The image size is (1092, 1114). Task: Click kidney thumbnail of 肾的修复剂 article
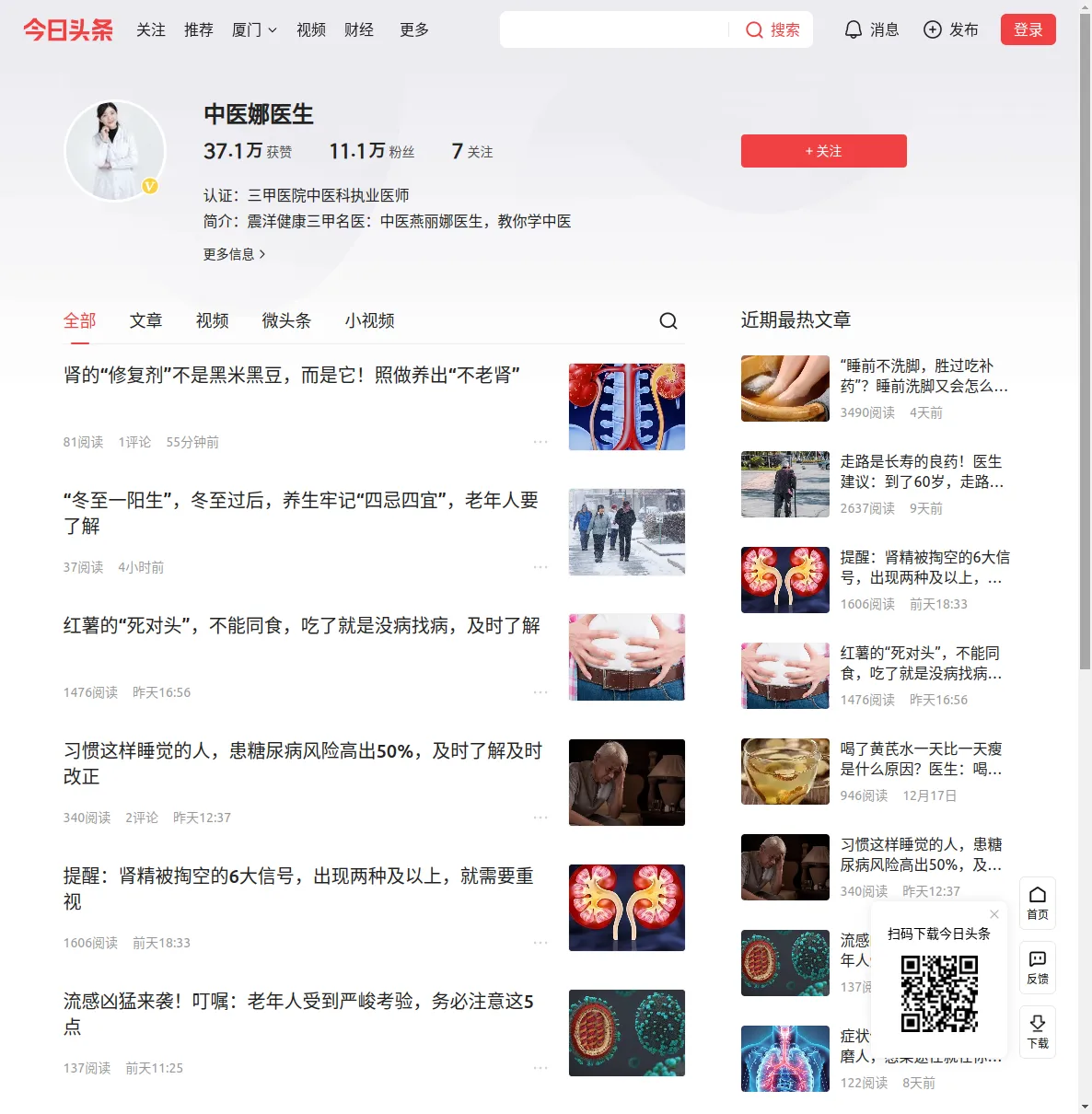(627, 407)
